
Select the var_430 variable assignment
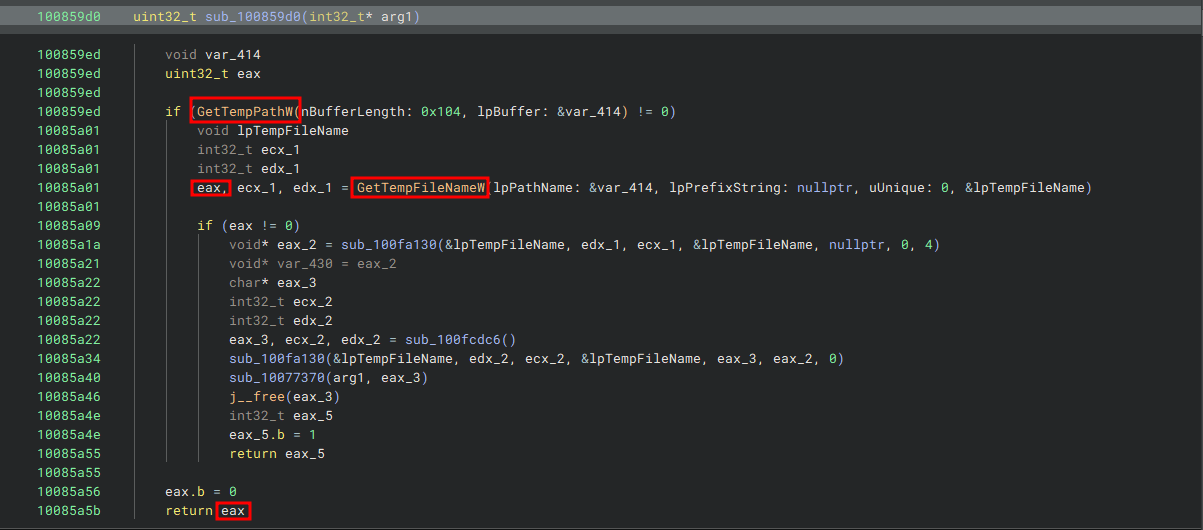[x=313, y=263]
